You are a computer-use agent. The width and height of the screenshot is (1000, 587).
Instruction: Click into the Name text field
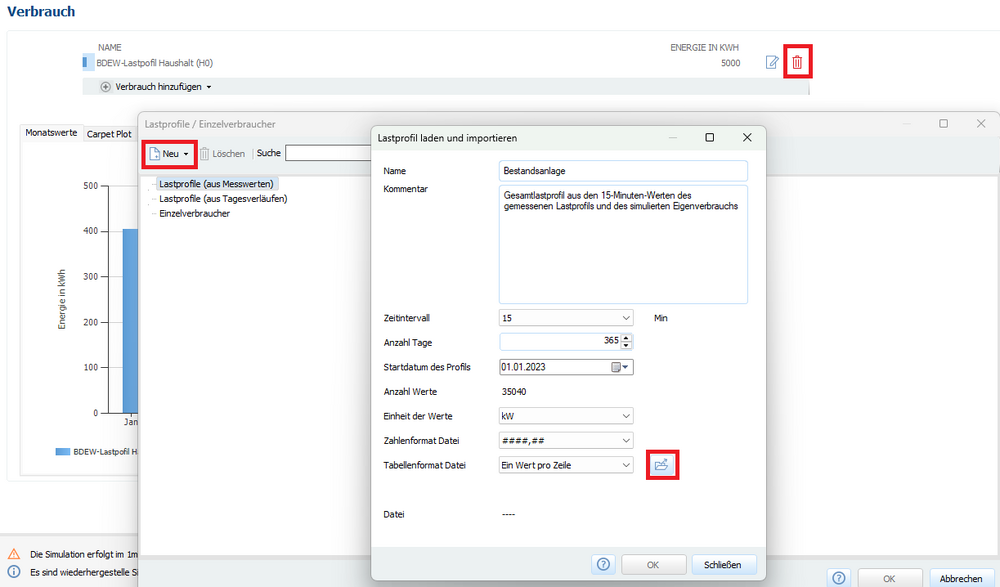[622, 171]
